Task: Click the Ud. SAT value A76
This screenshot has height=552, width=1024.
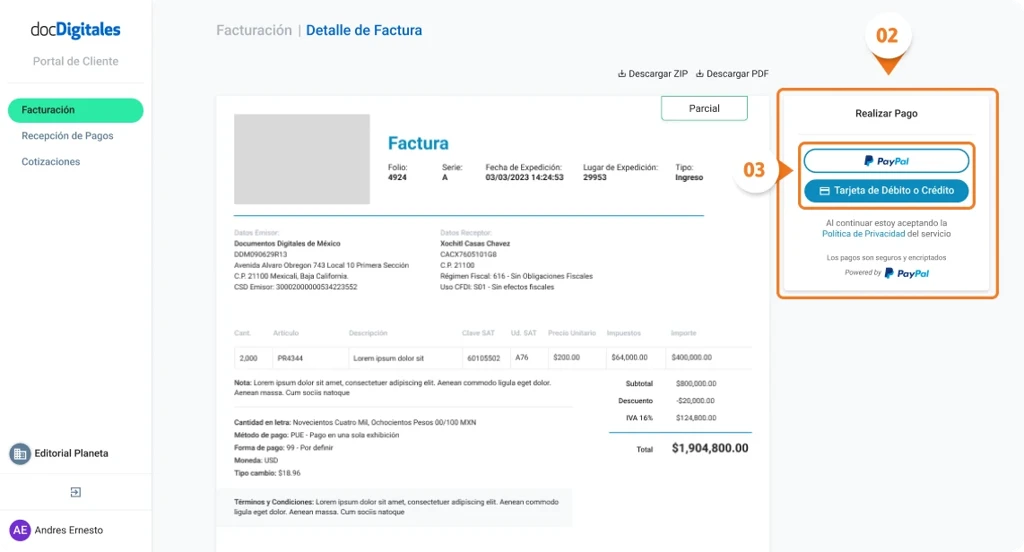Action: tap(521, 357)
